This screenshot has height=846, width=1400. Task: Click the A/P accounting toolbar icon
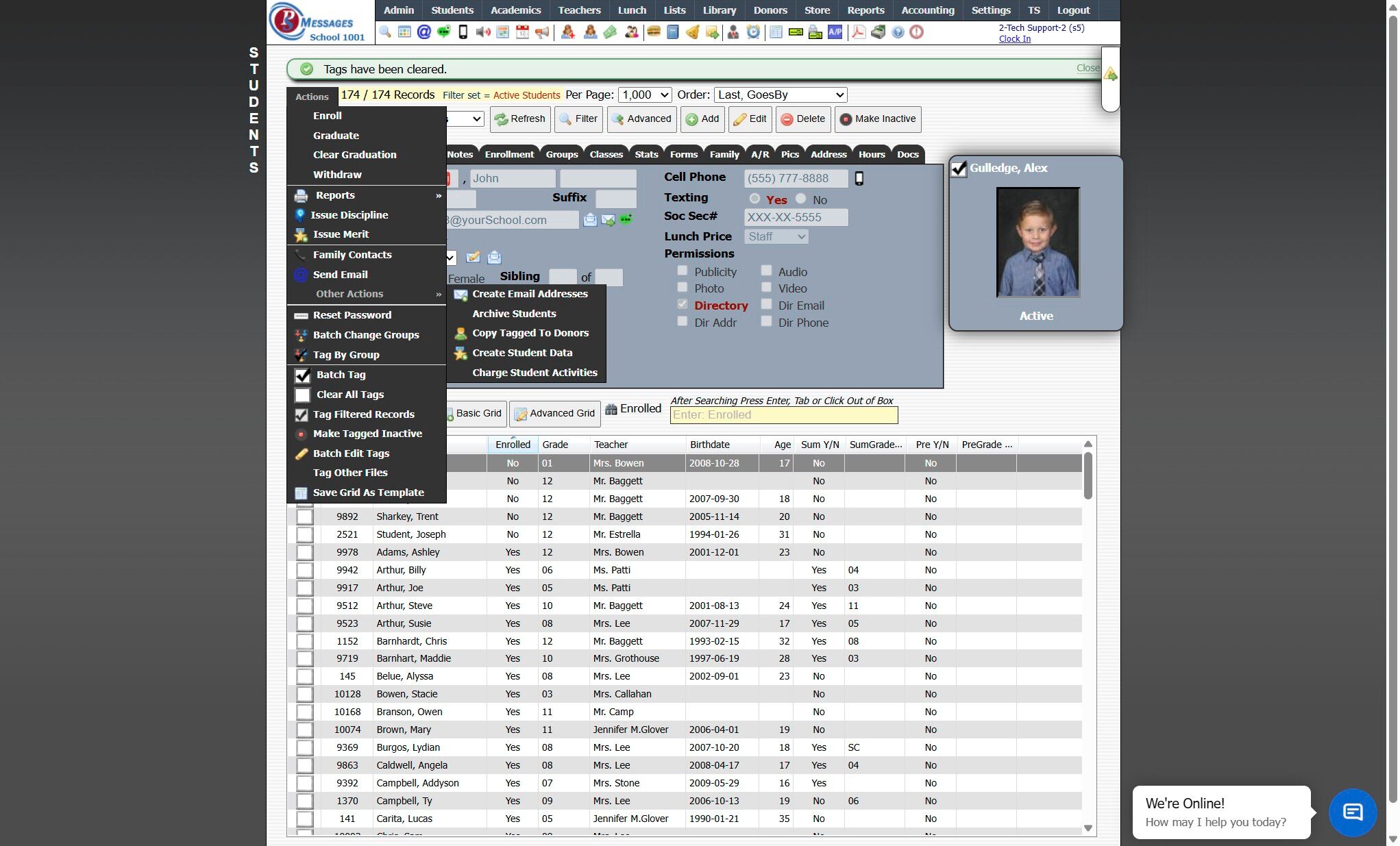click(x=835, y=32)
